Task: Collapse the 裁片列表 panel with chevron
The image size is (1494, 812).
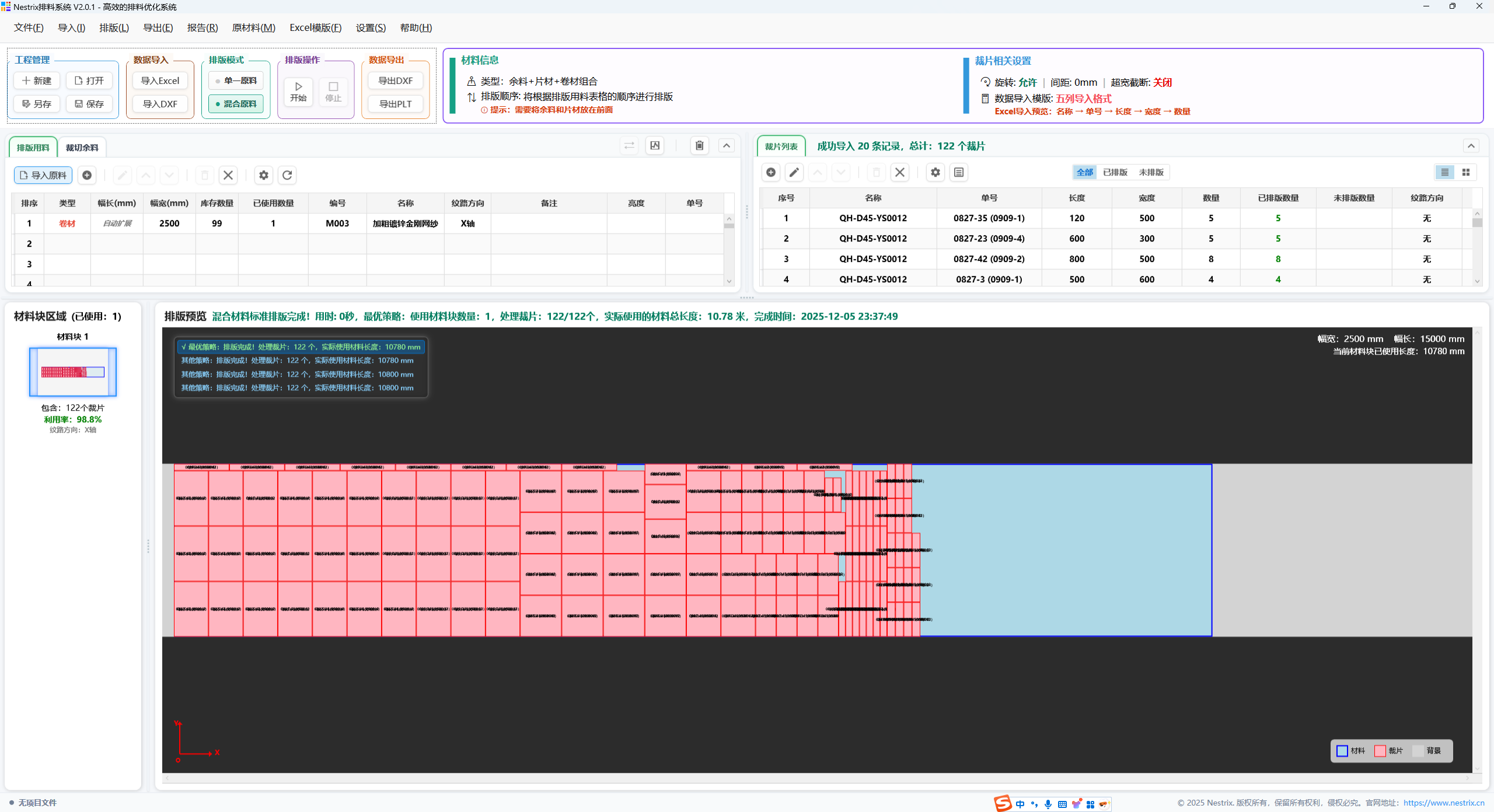Action: click(1471, 146)
